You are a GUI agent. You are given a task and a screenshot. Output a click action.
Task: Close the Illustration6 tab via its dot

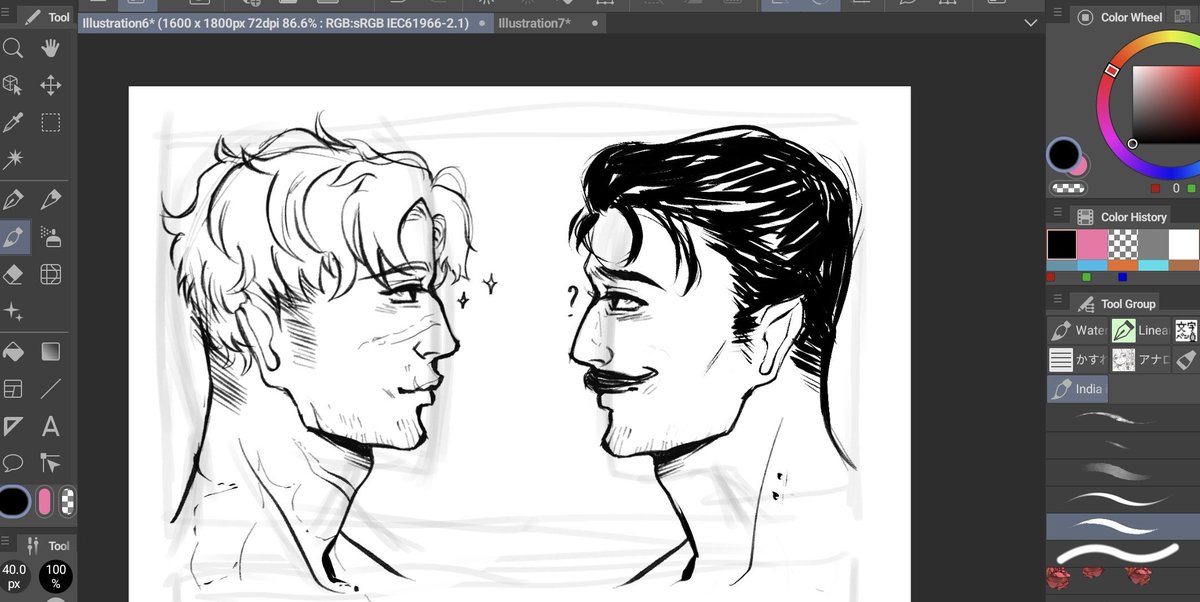coord(483,22)
